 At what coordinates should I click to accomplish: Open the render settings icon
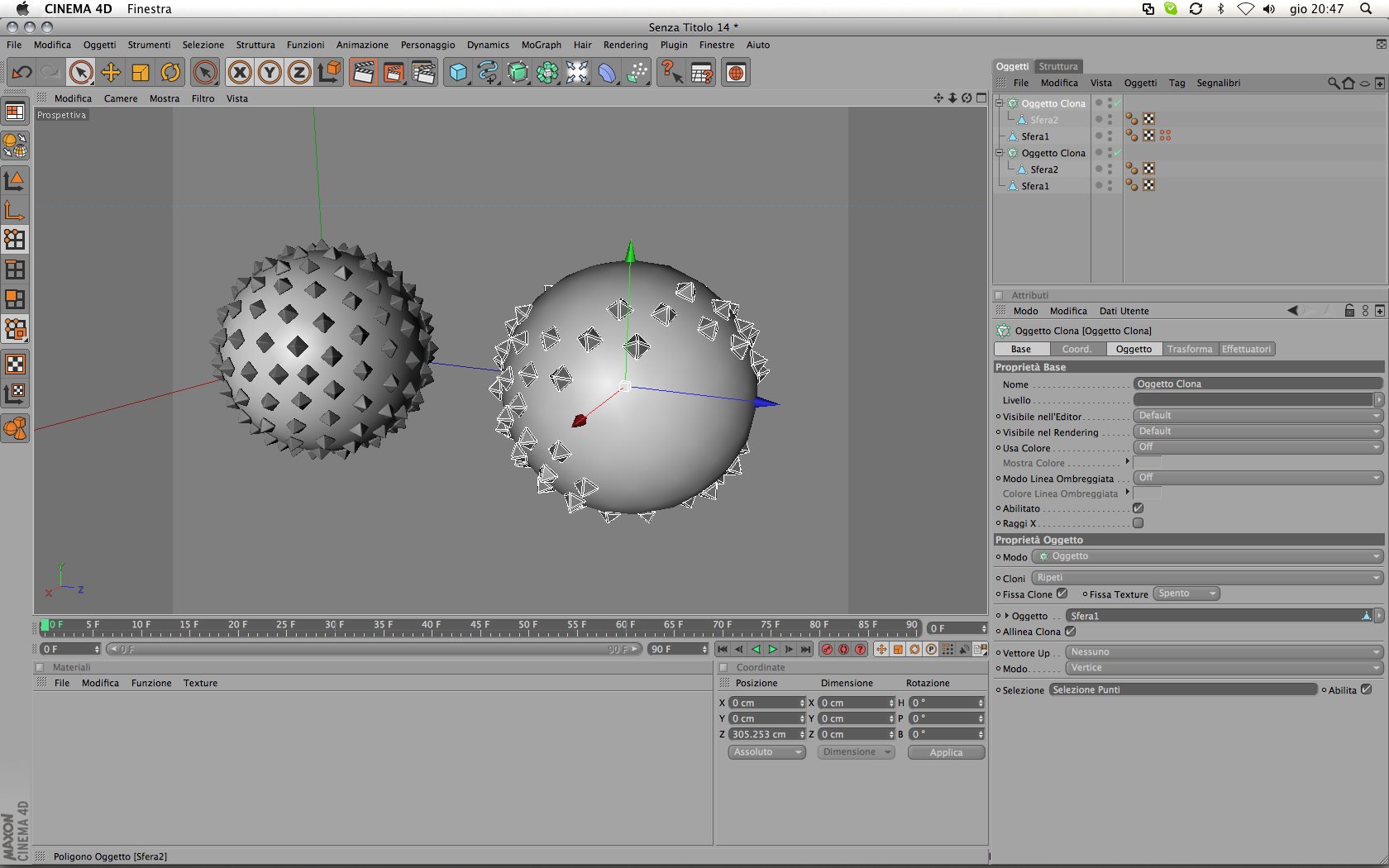(423, 73)
